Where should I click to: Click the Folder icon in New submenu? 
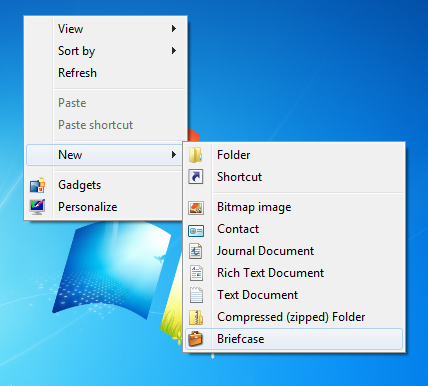[195, 155]
